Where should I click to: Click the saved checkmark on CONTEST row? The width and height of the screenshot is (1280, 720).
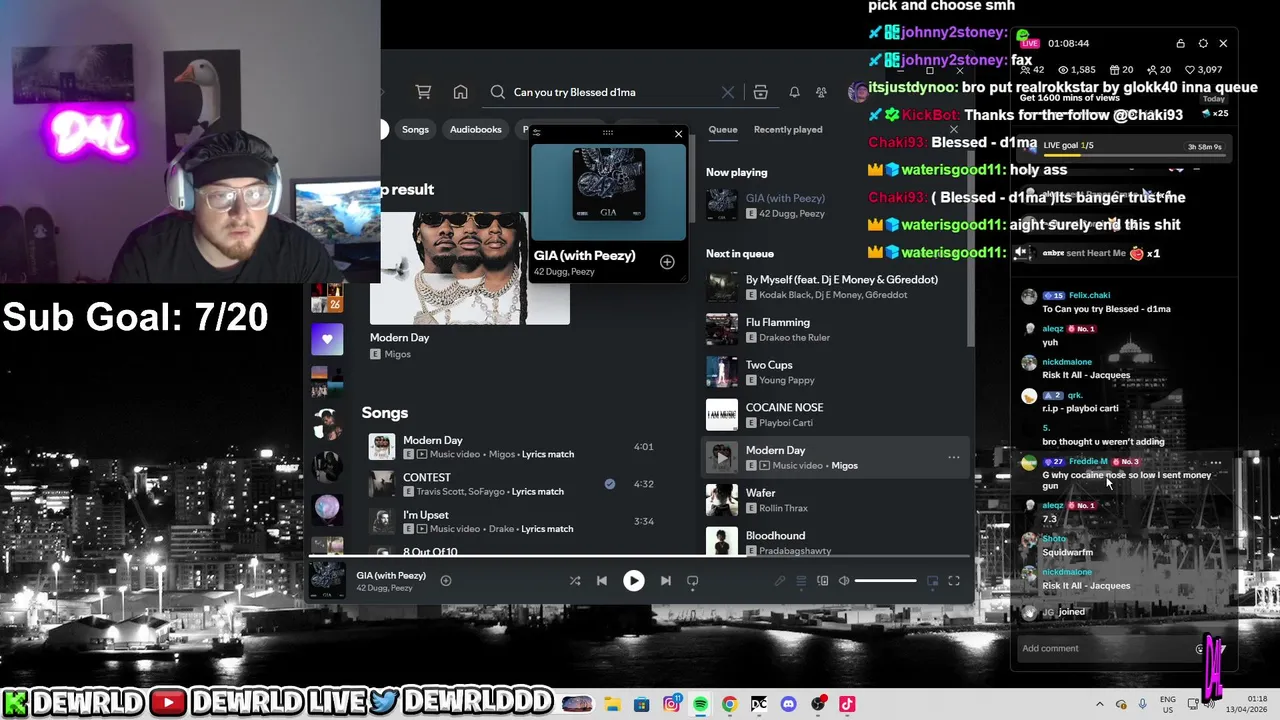[x=610, y=484]
